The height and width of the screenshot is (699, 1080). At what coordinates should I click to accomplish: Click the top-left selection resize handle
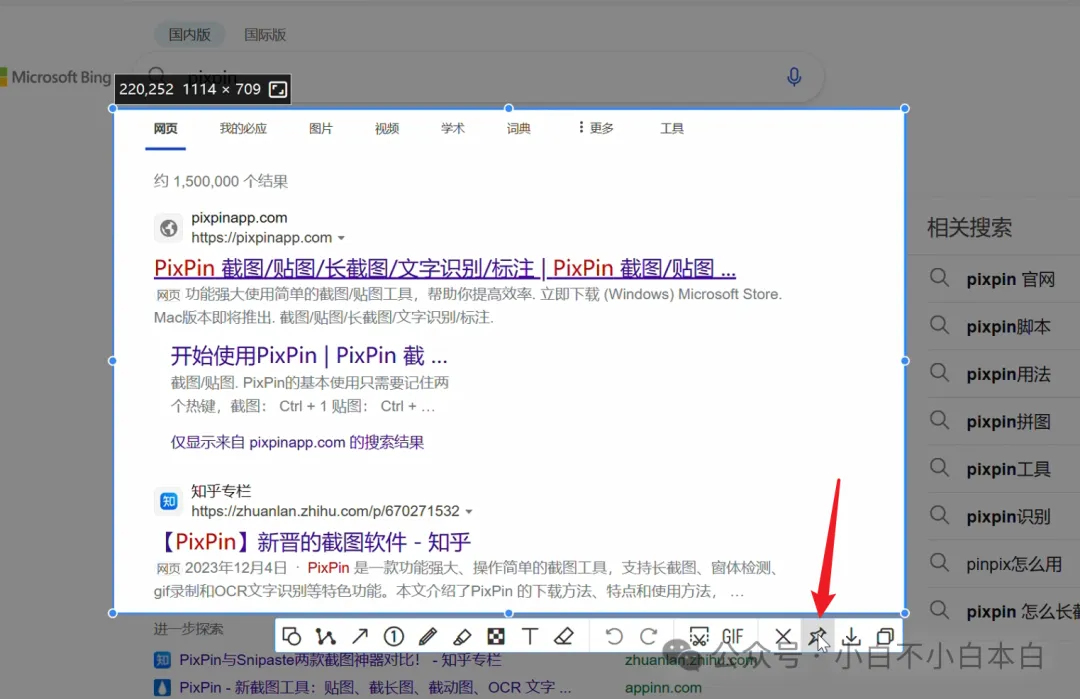click(113, 108)
